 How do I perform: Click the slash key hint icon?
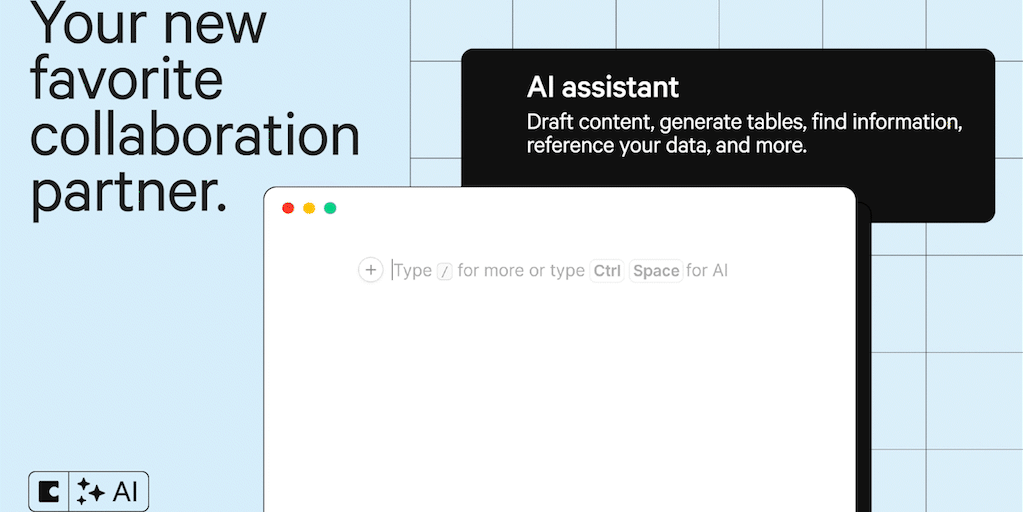[445, 271]
